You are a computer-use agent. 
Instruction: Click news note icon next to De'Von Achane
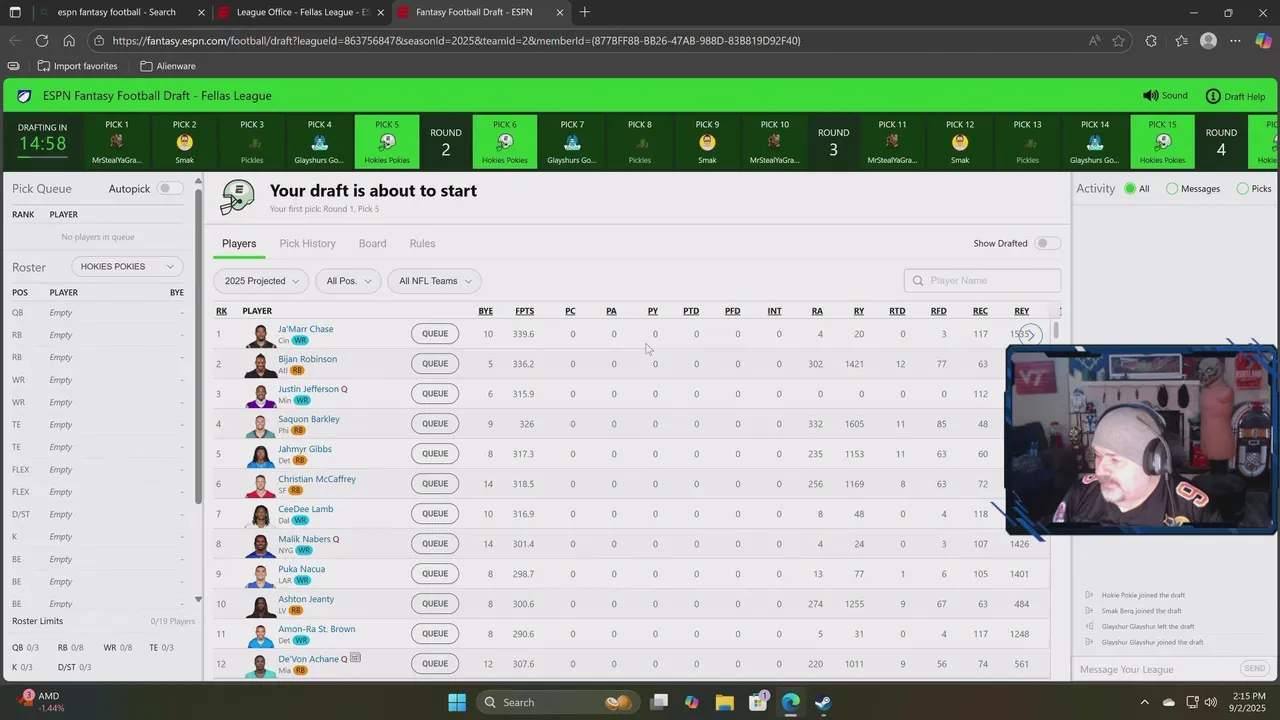(355, 658)
